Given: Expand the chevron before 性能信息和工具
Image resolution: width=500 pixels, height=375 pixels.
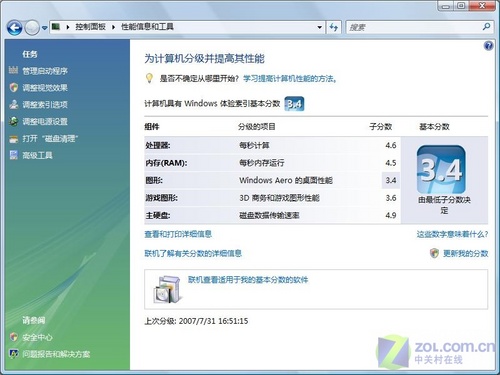Looking at the screenshot, I should (113, 27).
